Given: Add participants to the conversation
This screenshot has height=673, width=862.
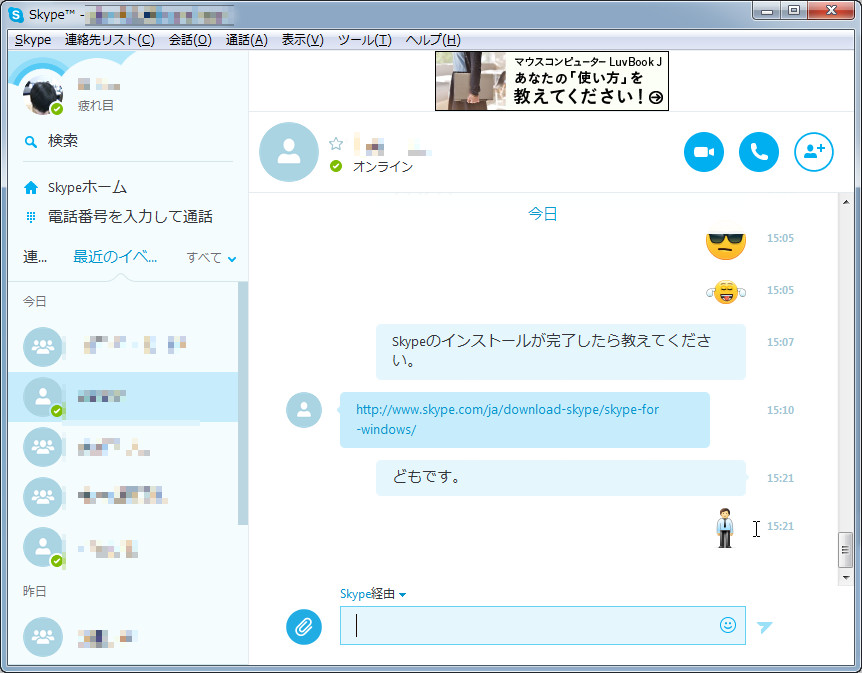Looking at the screenshot, I should point(814,151).
